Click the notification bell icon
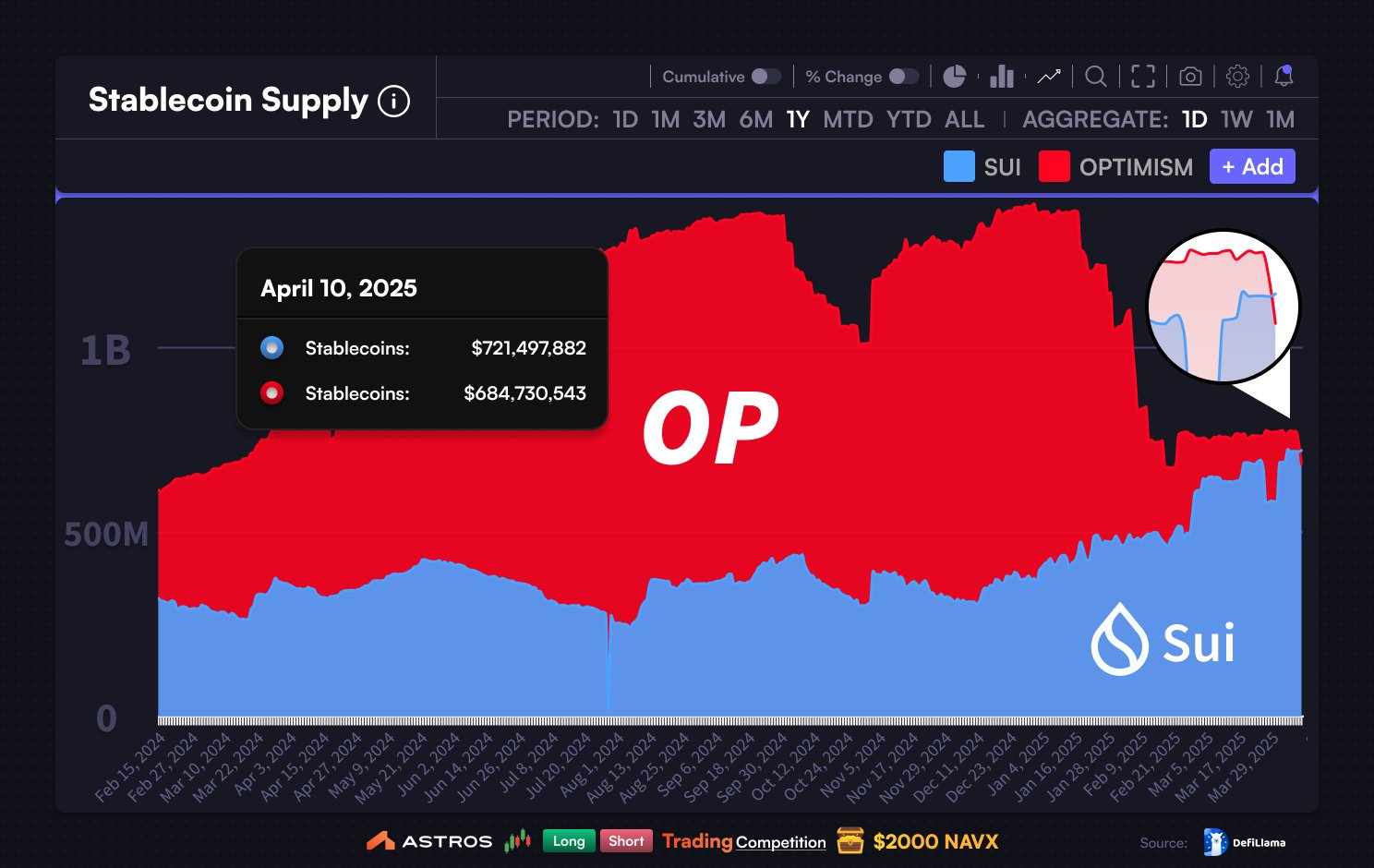Image resolution: width=1374 pixels, height=868 pixels. pyautogui.click(x=1284, y=77)
